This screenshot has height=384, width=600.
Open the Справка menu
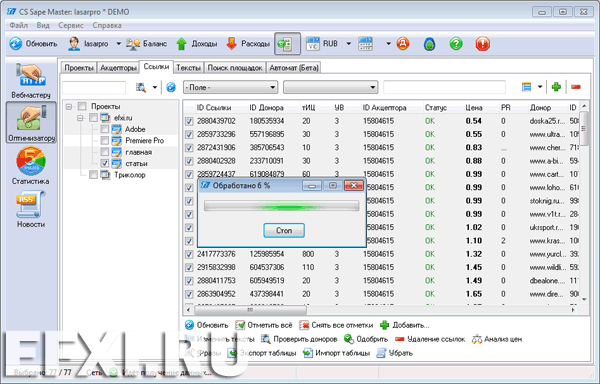click(107, 25)
